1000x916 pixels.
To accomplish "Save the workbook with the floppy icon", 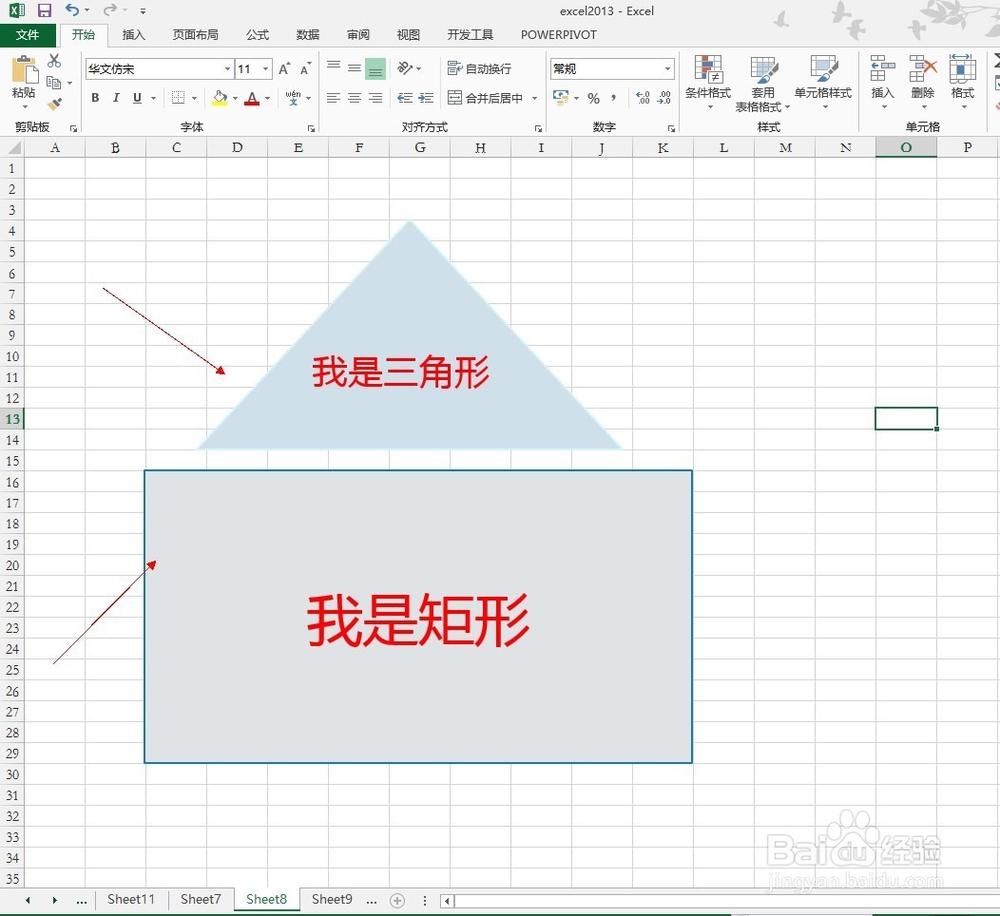I will pos(44,10).
